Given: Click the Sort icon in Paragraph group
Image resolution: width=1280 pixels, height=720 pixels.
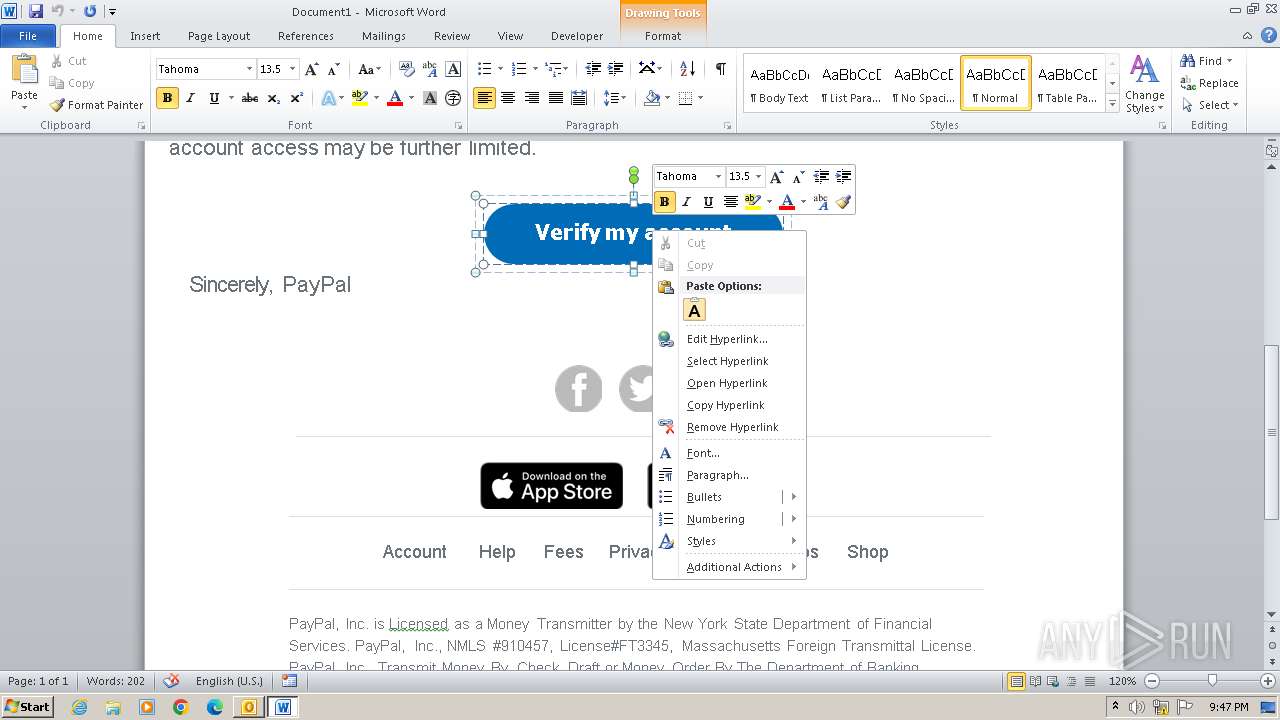Looking at the screenshot, I should tap(687, 69).
